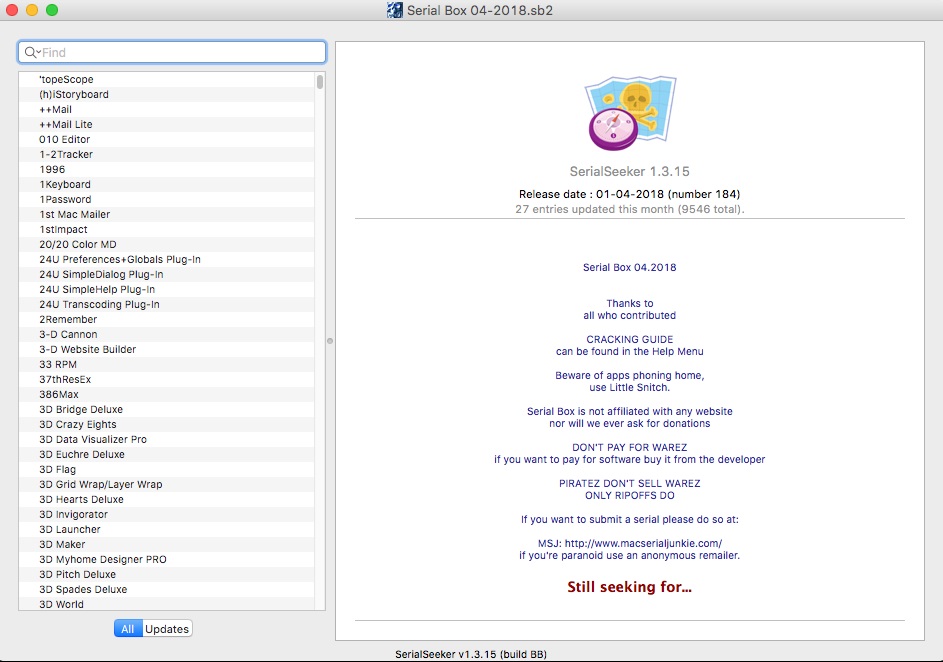Image resolution: width=943 pixels, height=662 pixels.
Task: Select the 3D Invigorator entry
Action: [167, 515]
